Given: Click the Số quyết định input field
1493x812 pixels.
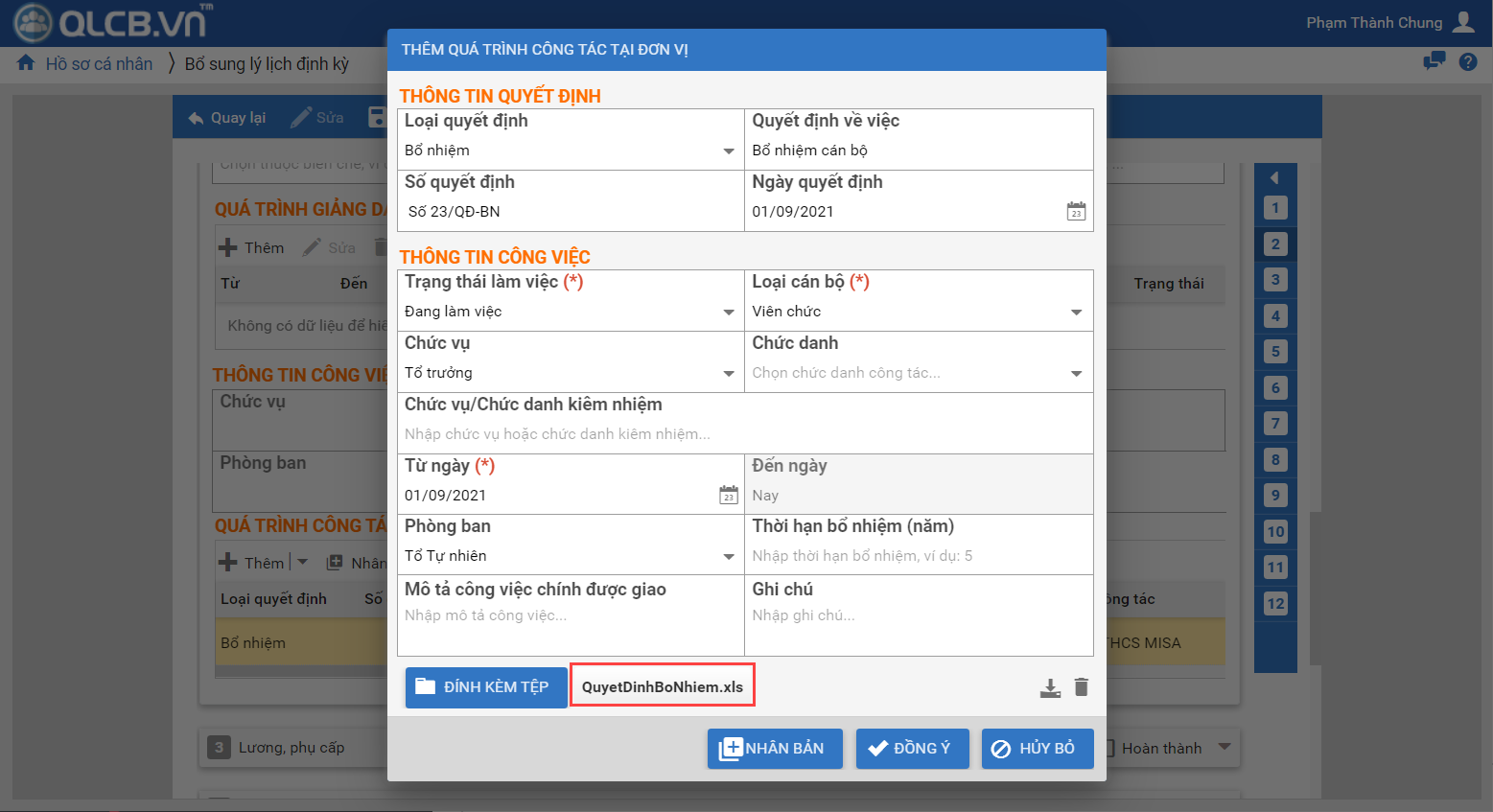Looking at the screenshot, I should (x=571, y=211).
